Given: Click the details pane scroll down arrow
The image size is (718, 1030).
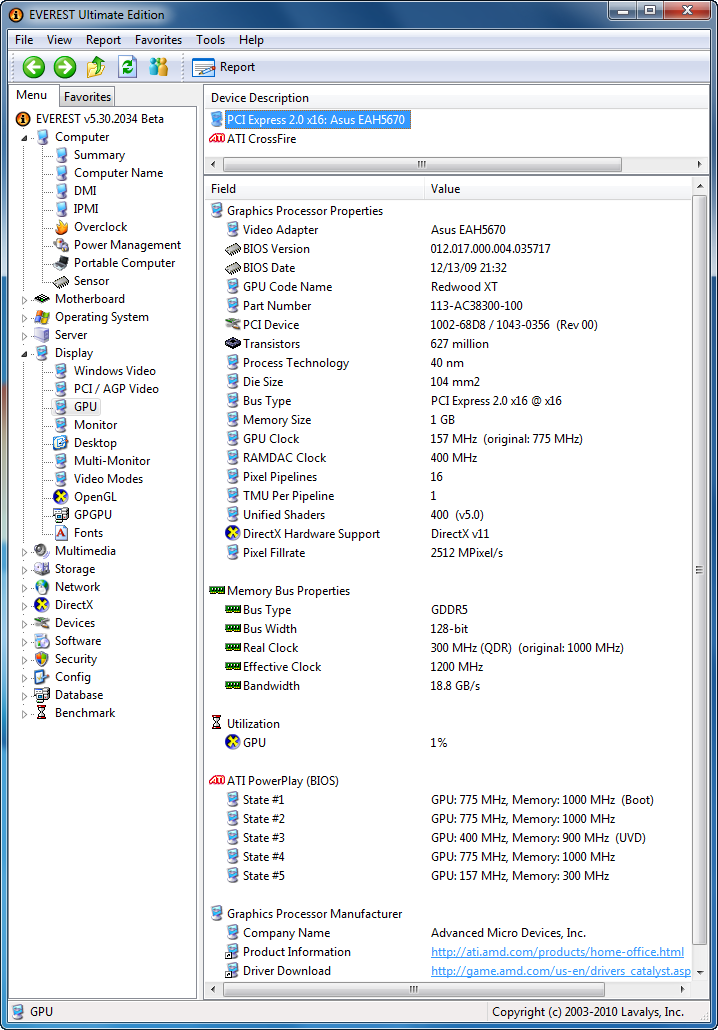Looking at the screenshot, I should [x=700, y=972].
